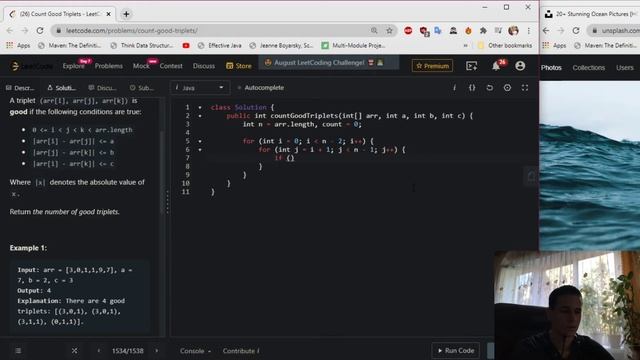This screenshot has height=360, width=640.
Task: Collapse code fold arrow on line 6
Action: pos(200,150)
